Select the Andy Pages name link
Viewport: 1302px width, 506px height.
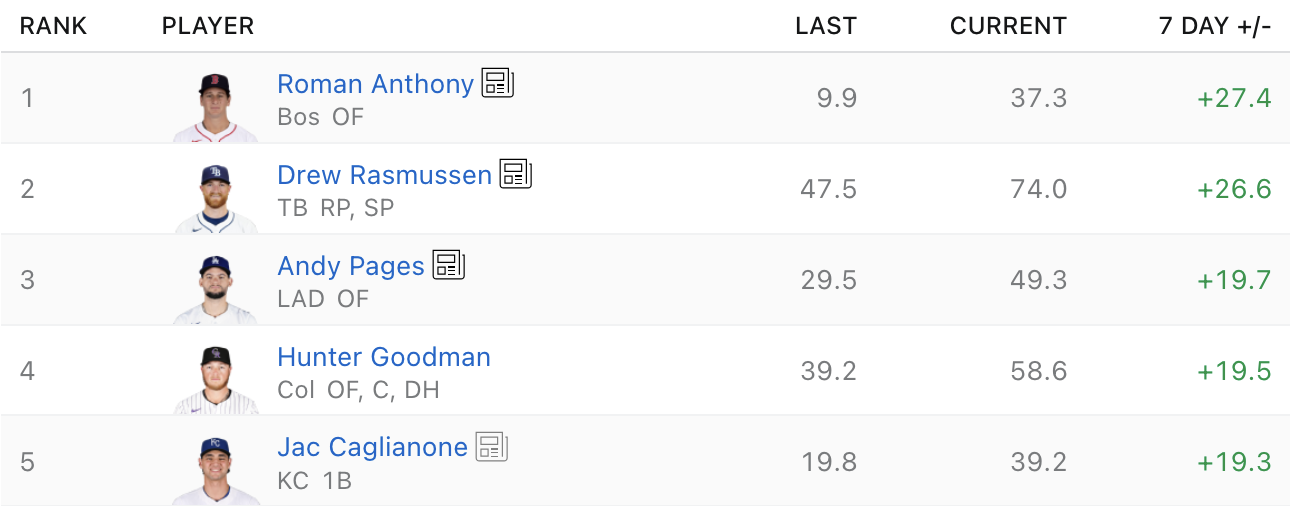351,266
